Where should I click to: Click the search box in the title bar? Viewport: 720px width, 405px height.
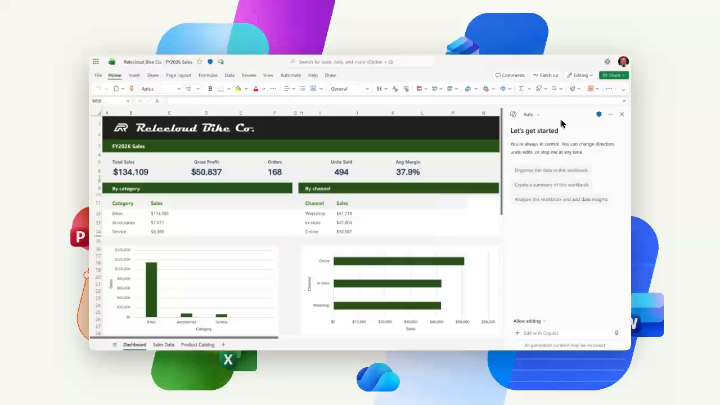360,62
